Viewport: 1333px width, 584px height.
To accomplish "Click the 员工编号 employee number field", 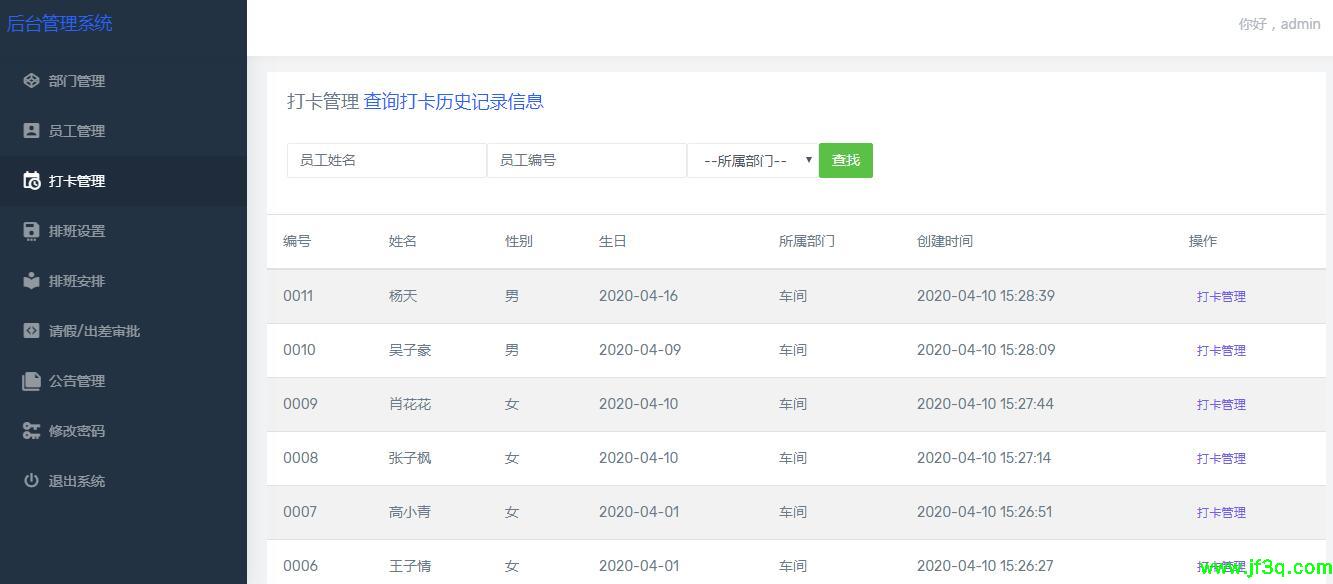I will [x=587, y=160].
